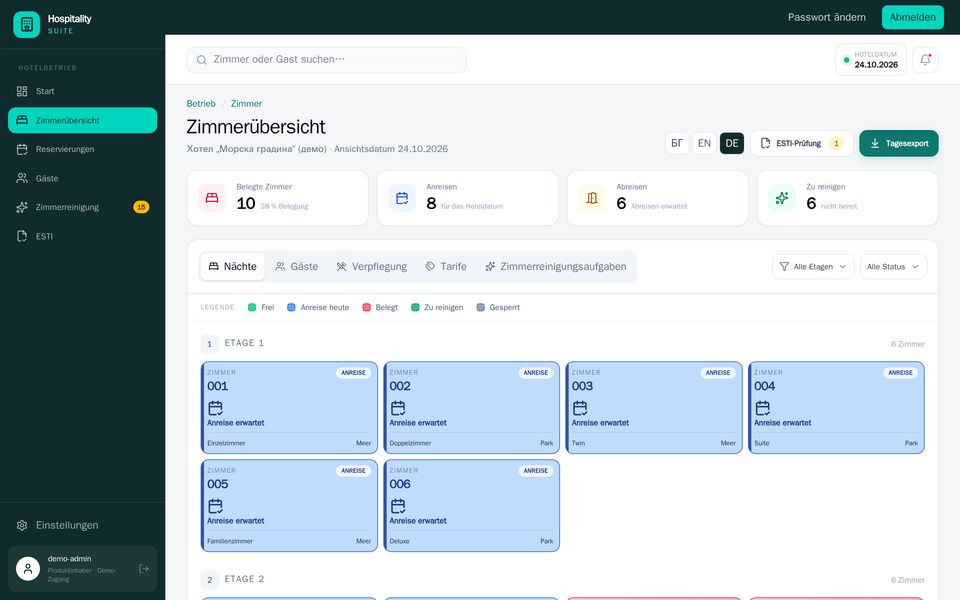Click the calendar icon on room 001 card
Viewport: 960px width, 600px height.
tap(215, 408)
